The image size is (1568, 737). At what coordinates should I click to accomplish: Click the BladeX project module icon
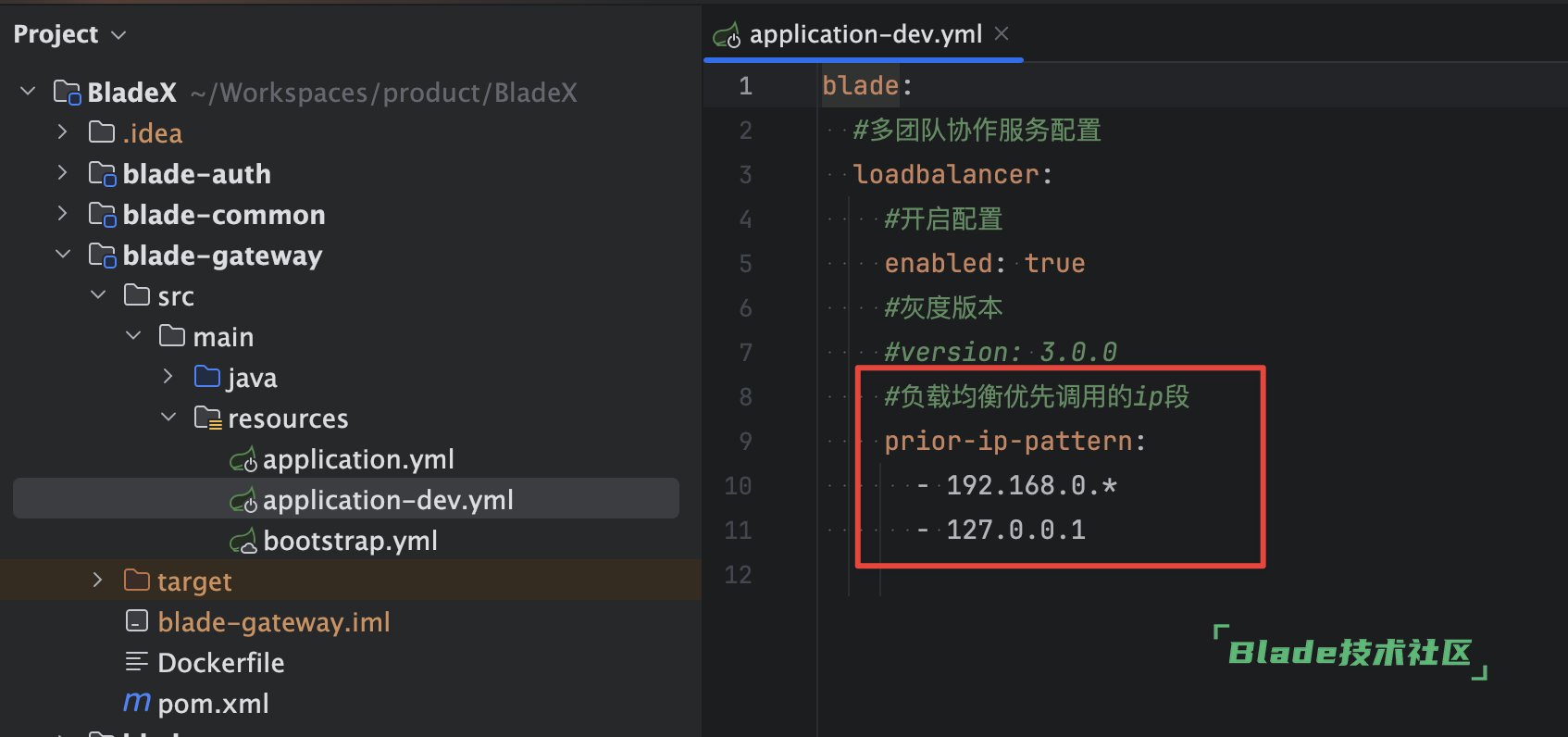(x=68, y=92)
